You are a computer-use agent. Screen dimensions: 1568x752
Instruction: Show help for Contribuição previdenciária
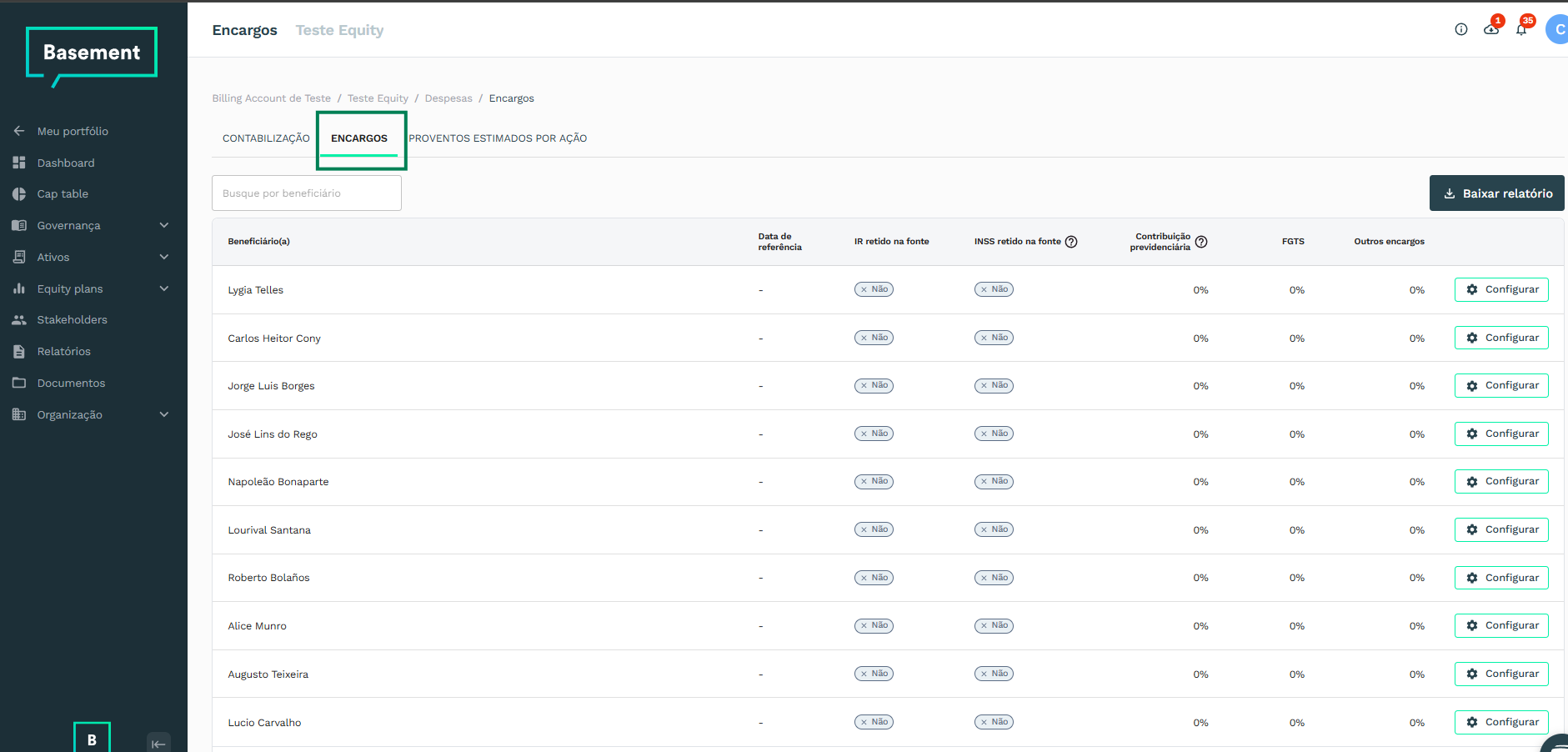pyautogui.click(x=1201, y=242)
